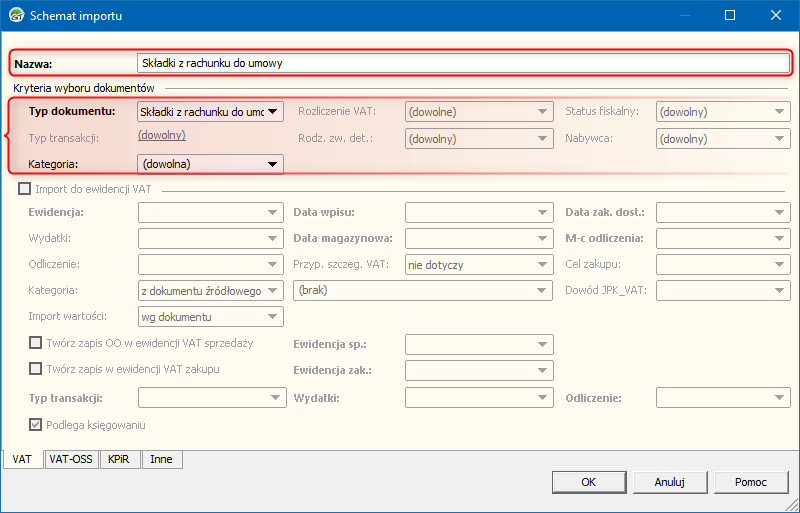This screenshot has width=800, height=513.
Task: Click the Pomoc button
Action: coord(751,482)
